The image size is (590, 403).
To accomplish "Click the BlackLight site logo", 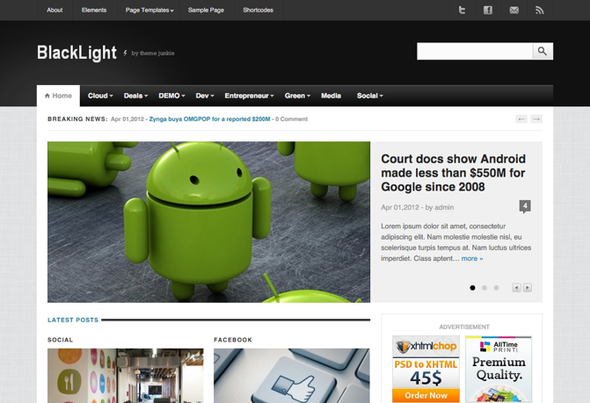I will [77, 53].
